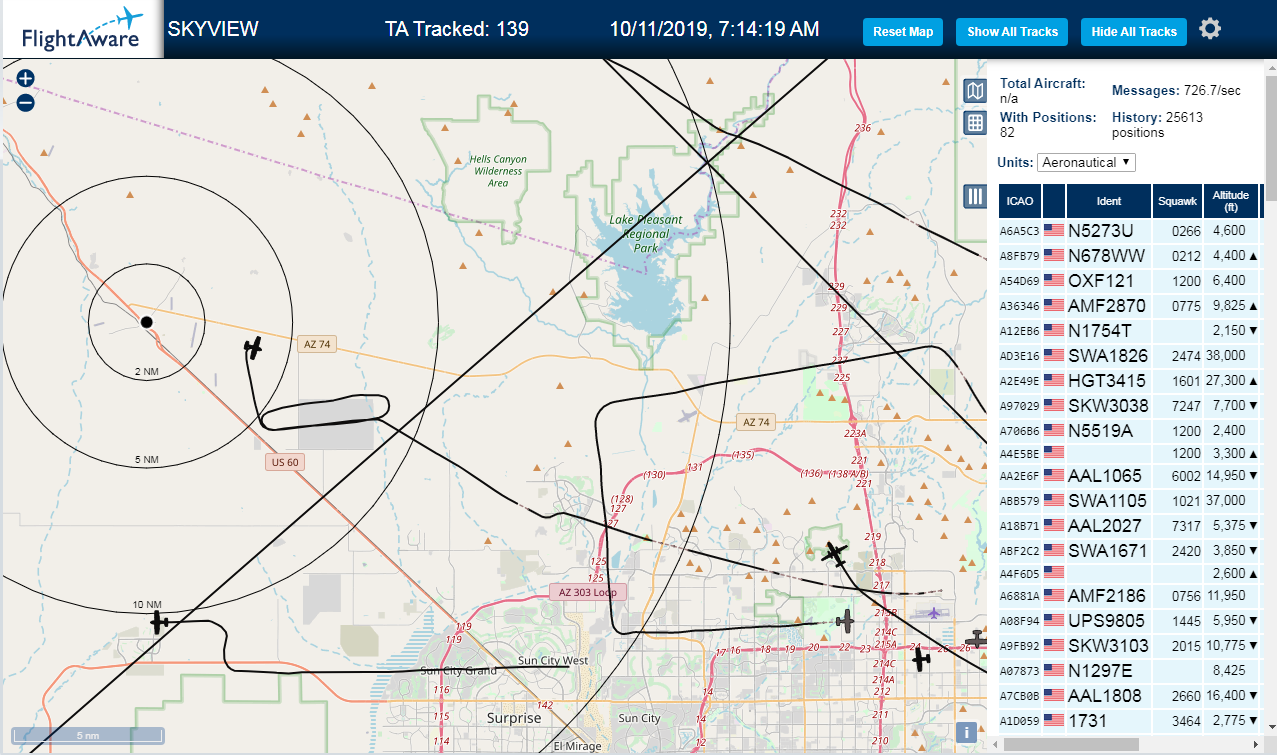Open map info attribution icon
Viewport: 1277px width, 755px height.
(966, 732)
